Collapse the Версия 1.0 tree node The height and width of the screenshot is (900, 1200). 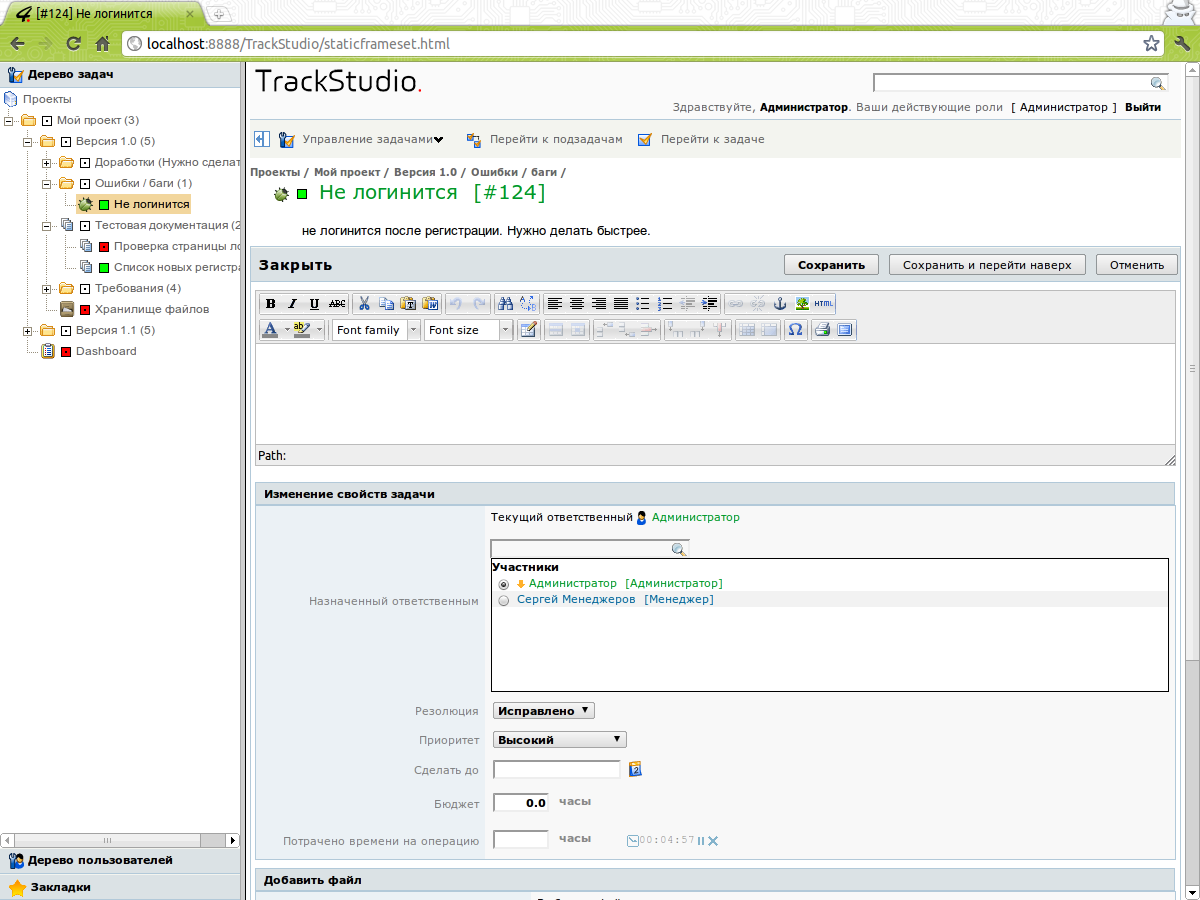coord(28,141)
